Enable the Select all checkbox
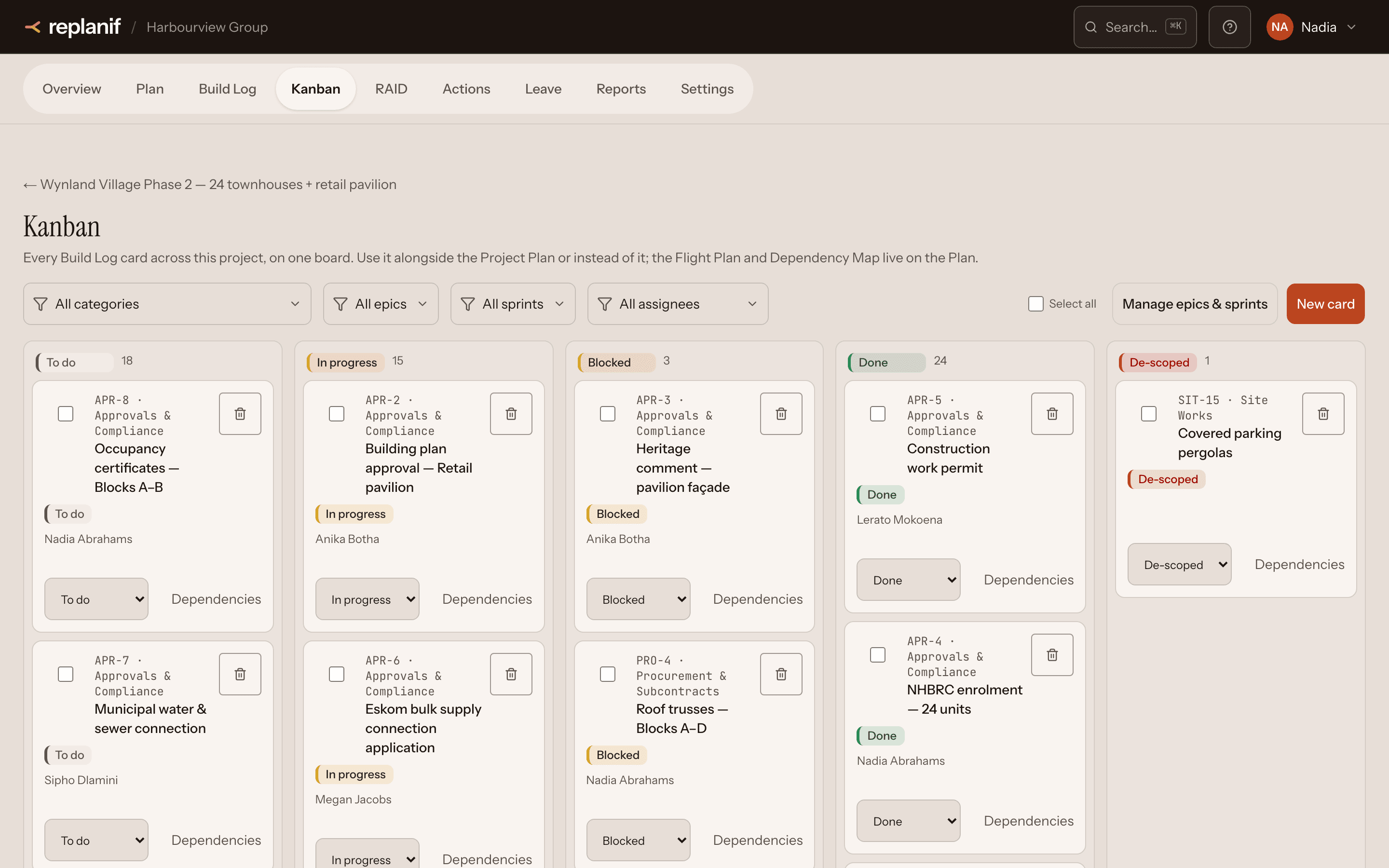Screen dimensions: 1389x868 [x=1035, y=304]
